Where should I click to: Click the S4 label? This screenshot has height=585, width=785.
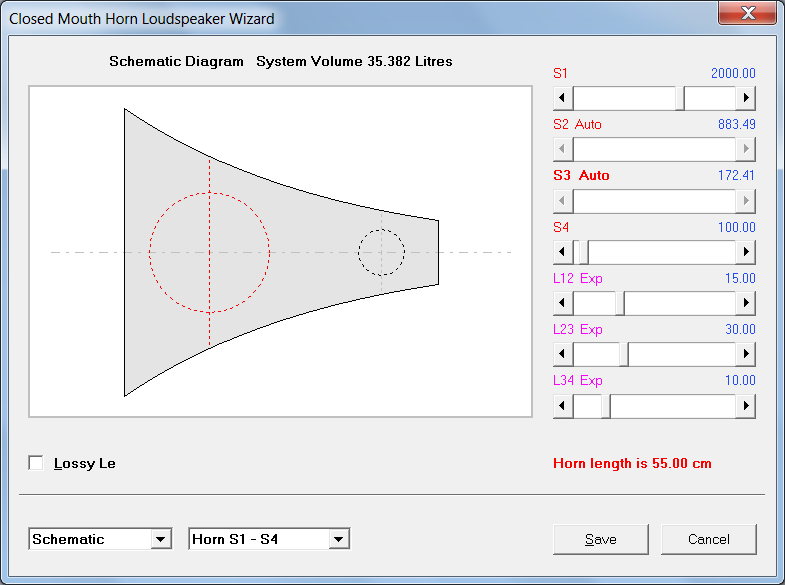[561, 227]
